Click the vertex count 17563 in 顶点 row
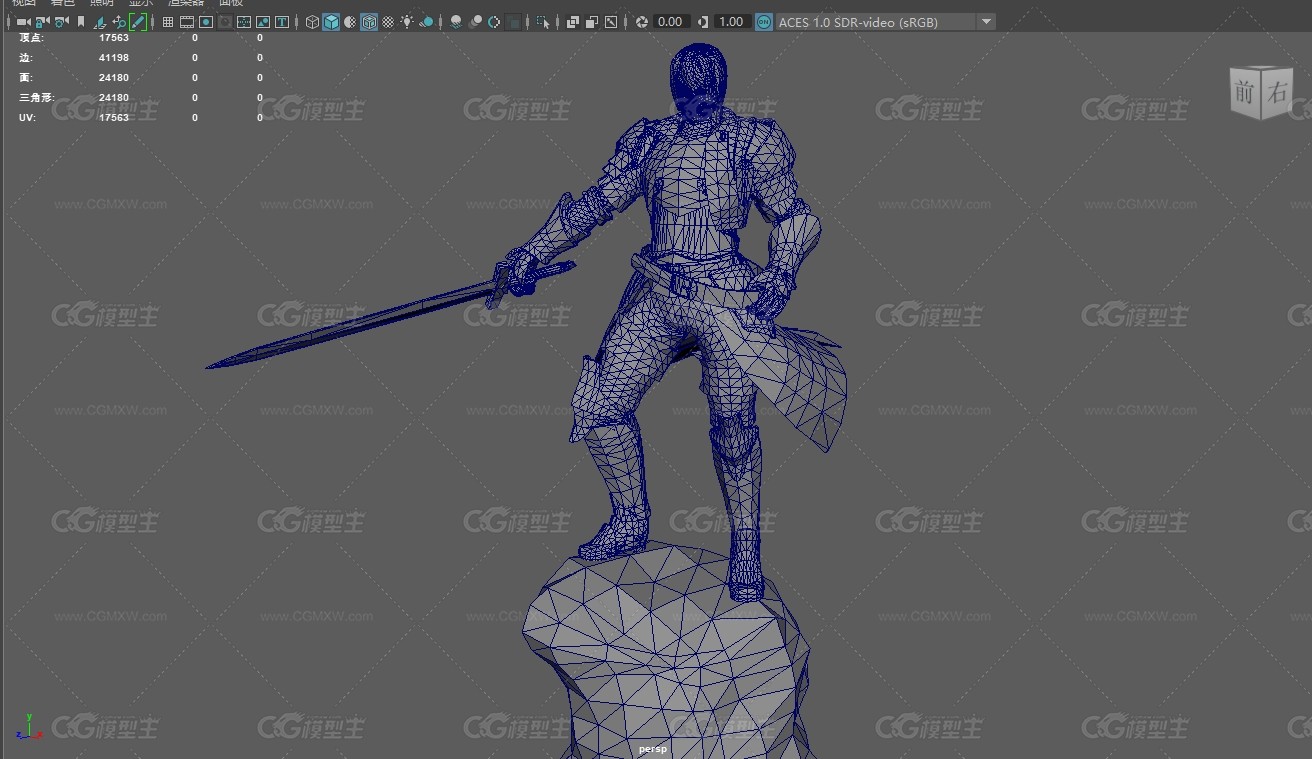This screenshot has width=1312, height=759. (114, 37)
